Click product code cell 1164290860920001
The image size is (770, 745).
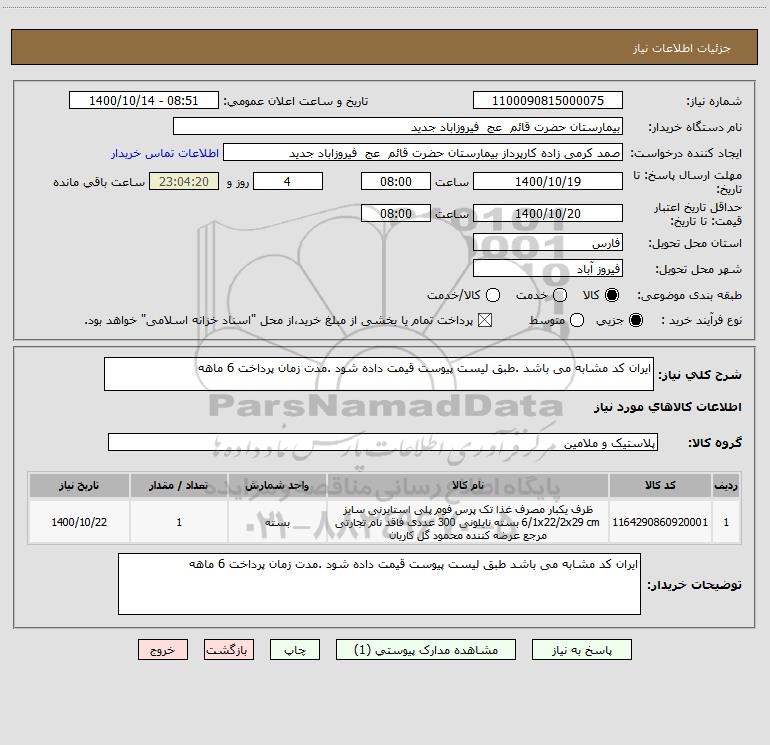660,522
